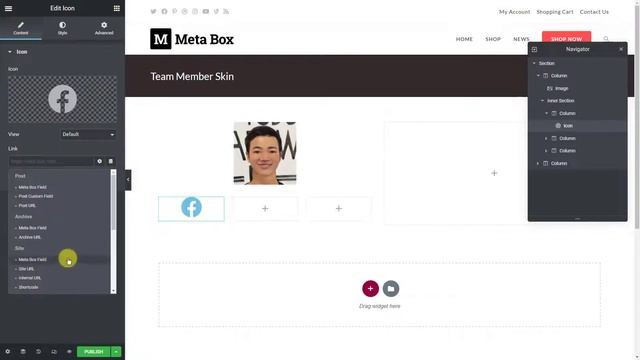The image size is (640, 360).
Task: Dock the Navigator panel icon
Action: (x=534, y=49)
